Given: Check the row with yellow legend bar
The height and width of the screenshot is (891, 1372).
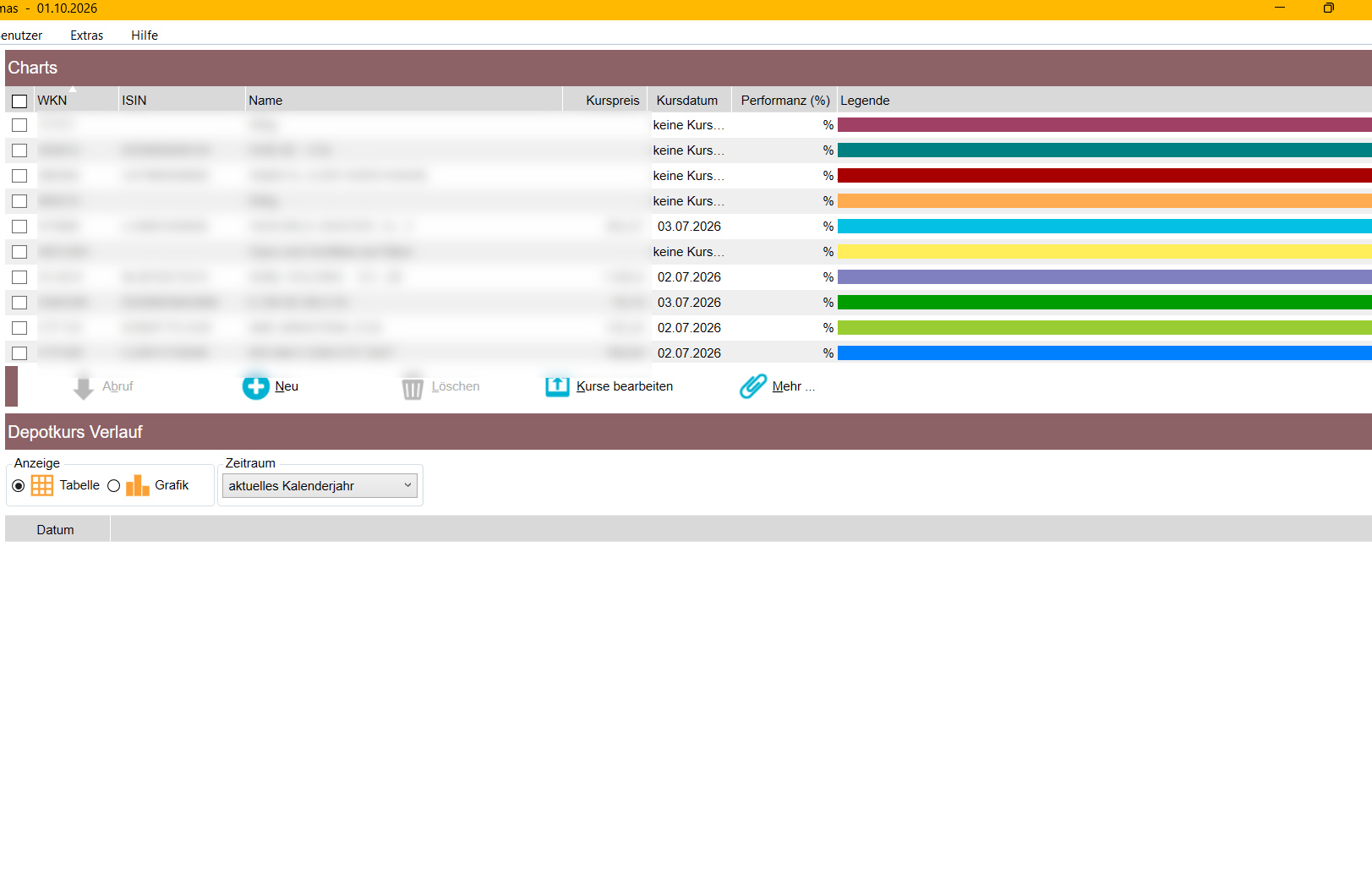Looking at the screenshot, I should pos(19,252).
